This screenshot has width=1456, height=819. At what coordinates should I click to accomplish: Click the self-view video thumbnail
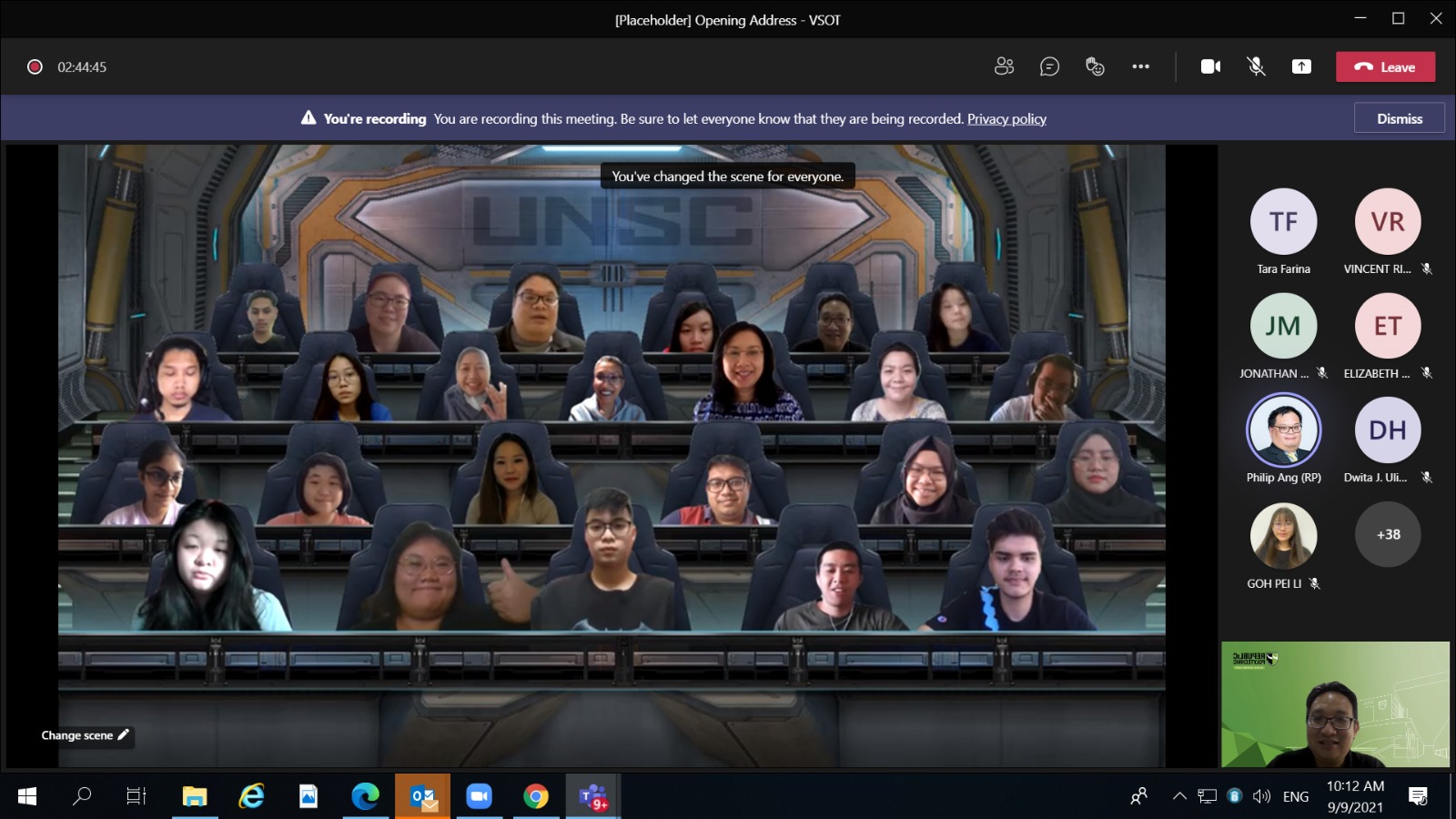[x=1335, y=704]
